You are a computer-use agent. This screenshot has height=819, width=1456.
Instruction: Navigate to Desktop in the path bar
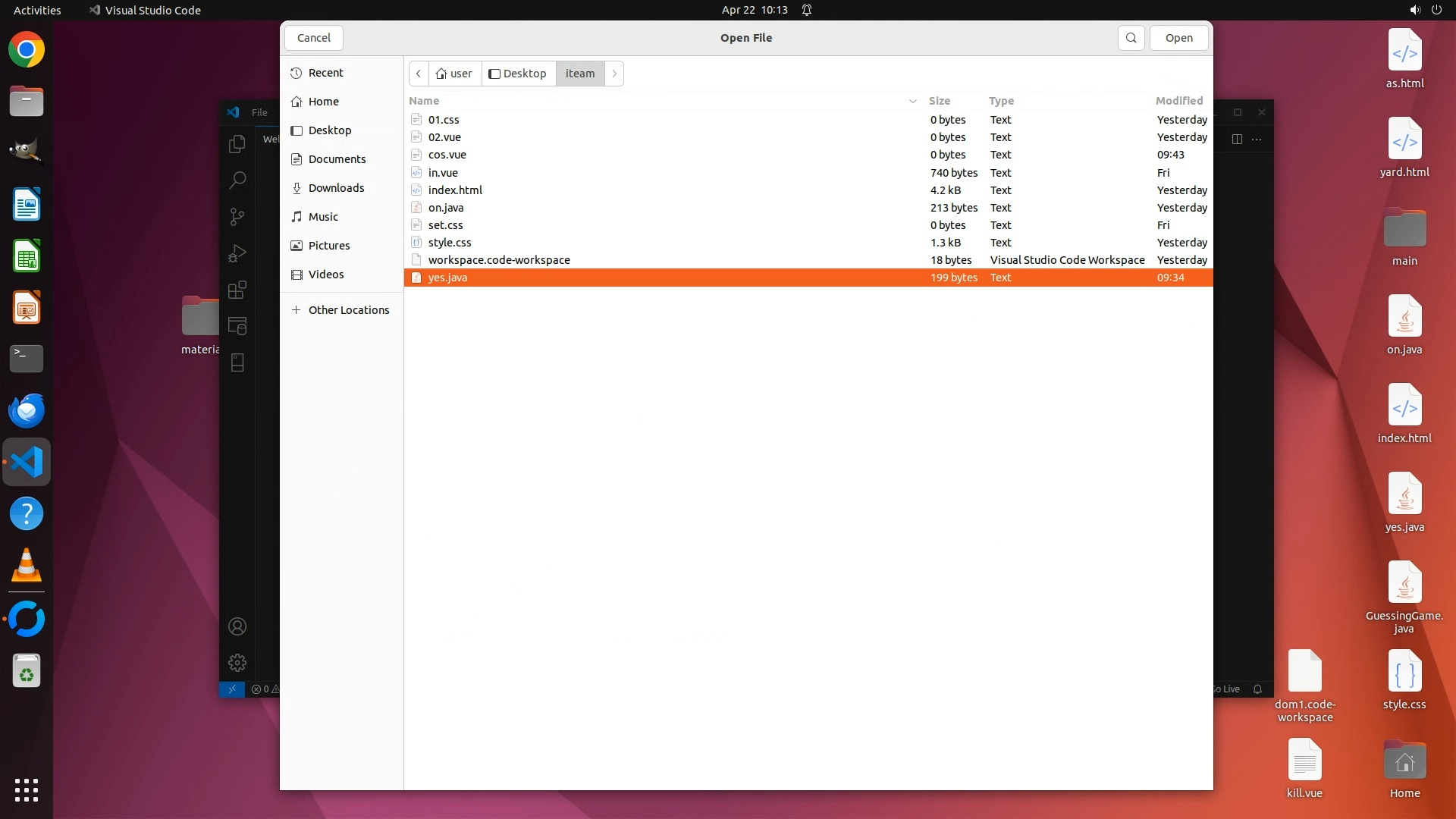pos(518,74)
